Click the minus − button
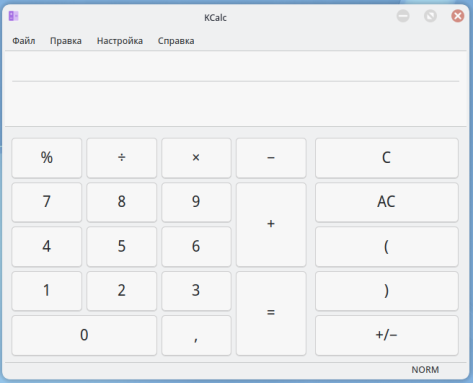The height and width of the screenshot is (383, 473). tap(271, 158)
